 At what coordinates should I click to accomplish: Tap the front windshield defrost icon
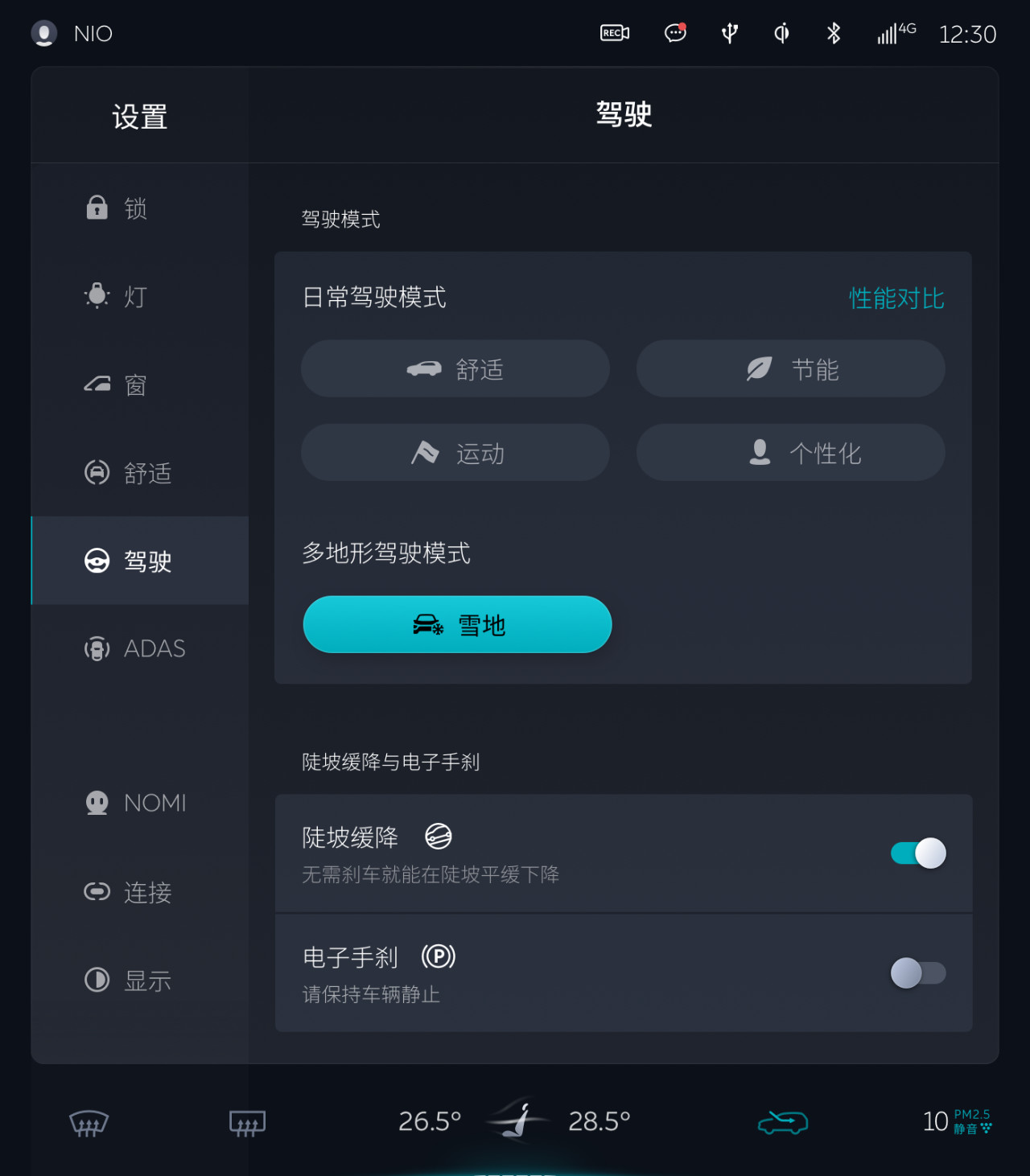point(89,1123)
